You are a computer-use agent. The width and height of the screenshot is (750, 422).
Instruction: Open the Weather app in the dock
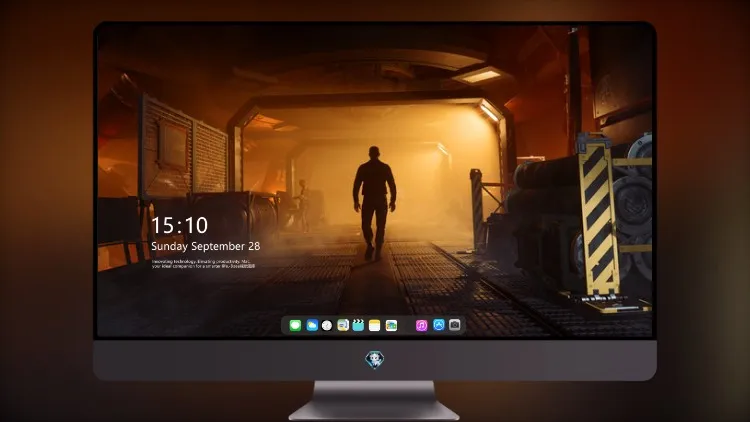tap(312, 325)
